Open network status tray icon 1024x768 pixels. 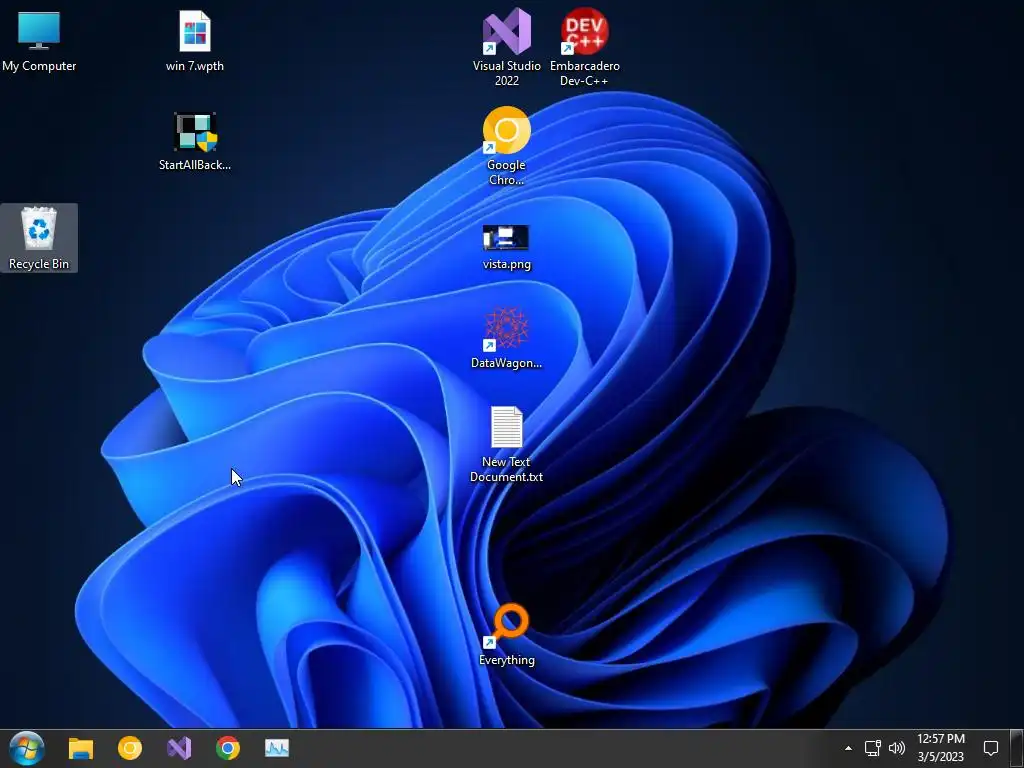click(x=873, y=748)
